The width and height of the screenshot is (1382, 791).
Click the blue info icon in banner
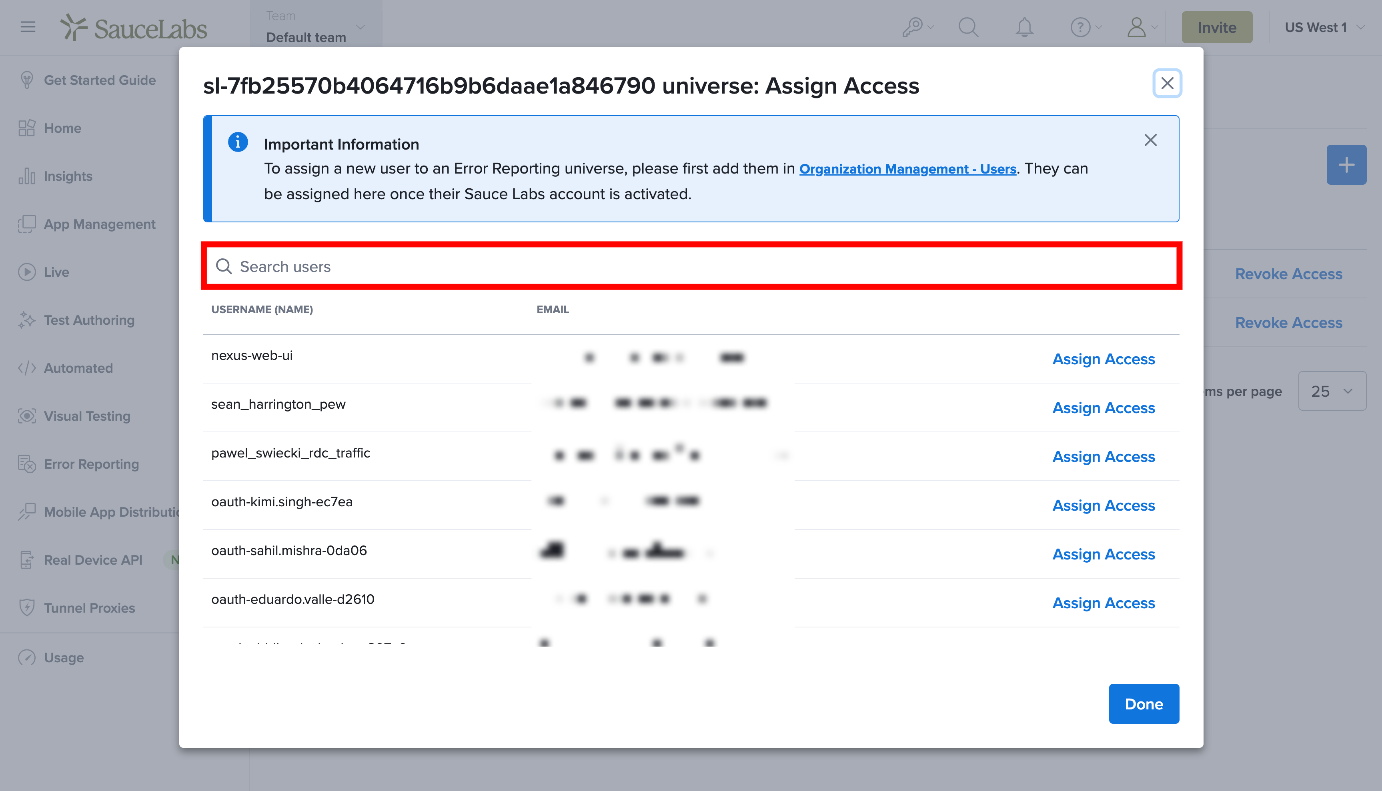point(238,142)
